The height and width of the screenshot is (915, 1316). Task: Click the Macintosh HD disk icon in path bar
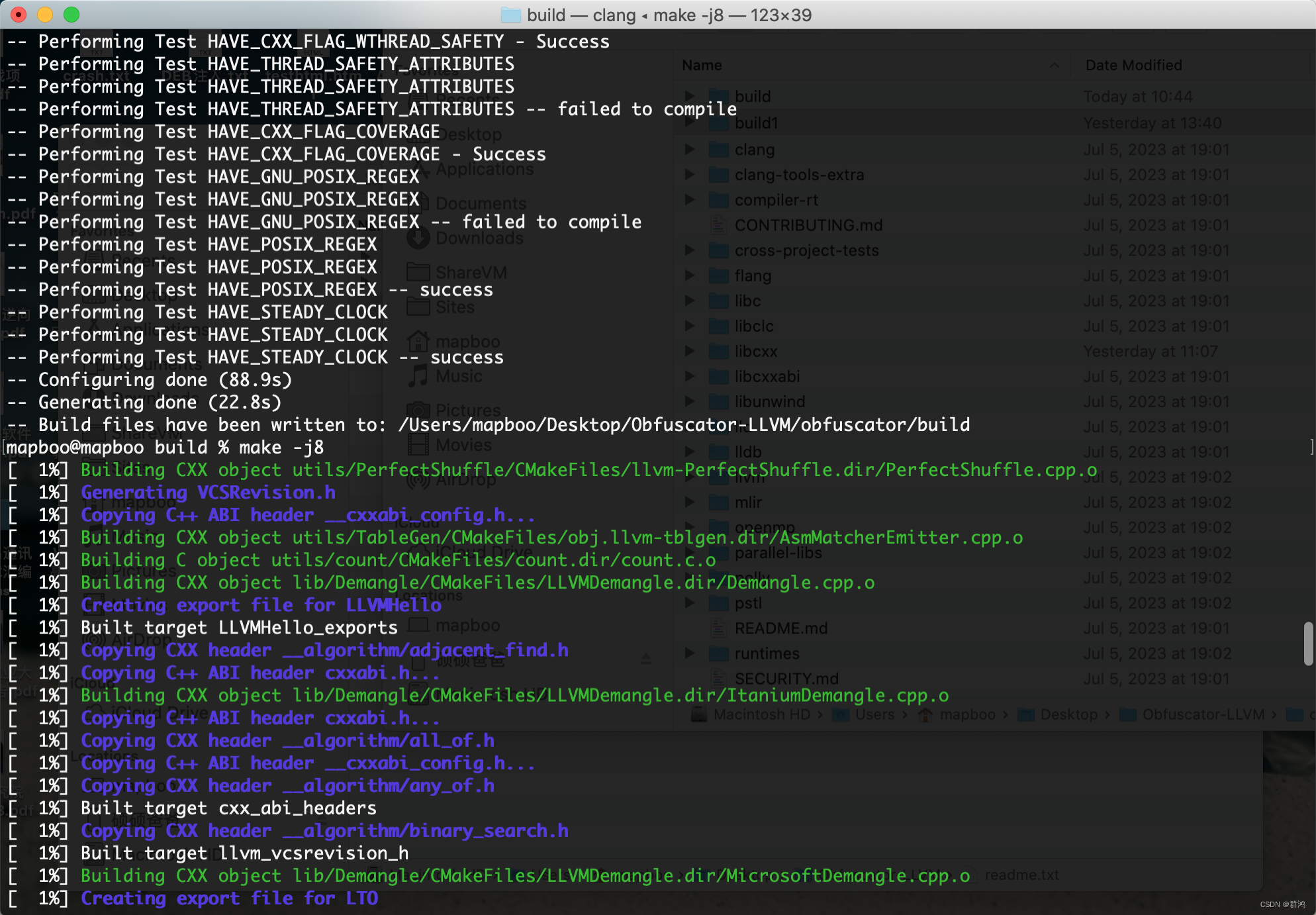point(698,714)
